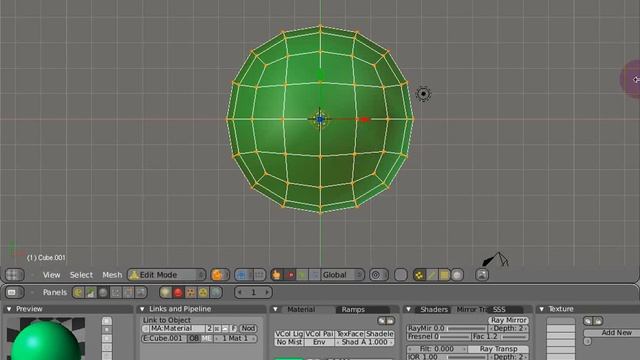Select the rotate manipulator mode

302,275
